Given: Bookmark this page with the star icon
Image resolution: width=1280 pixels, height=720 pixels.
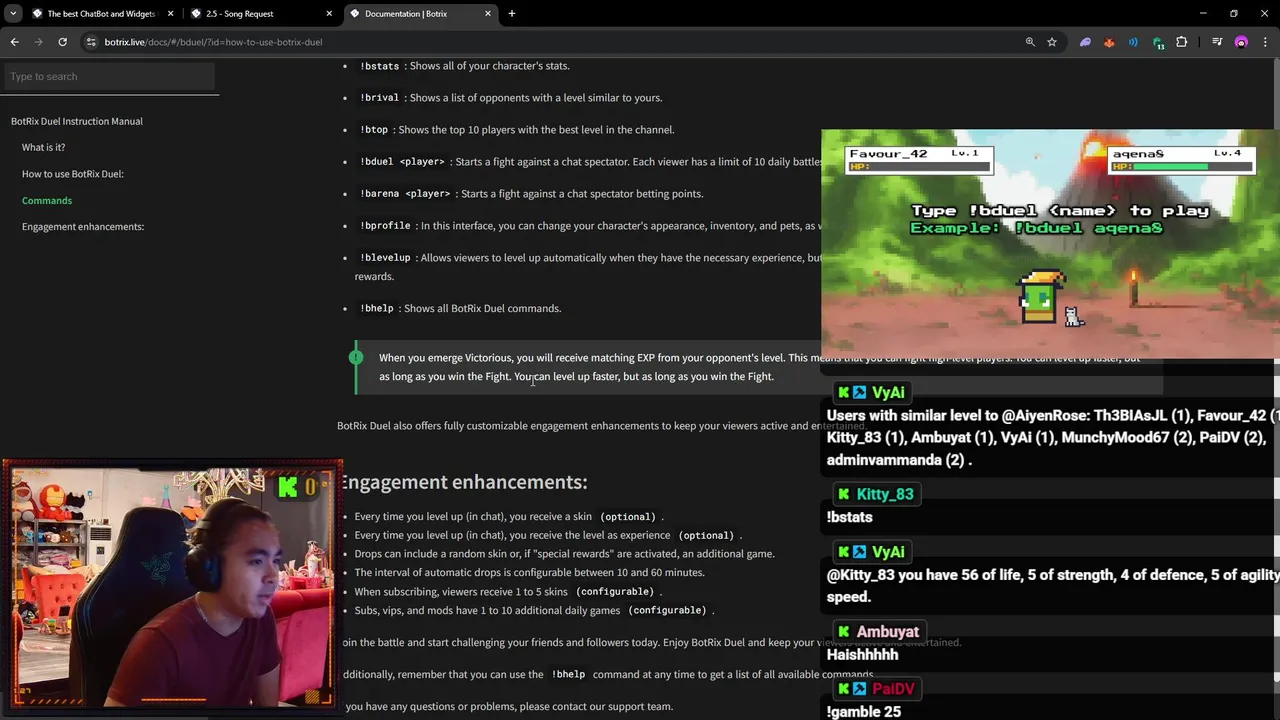Looking at the screenshot, I should 1052,42.
